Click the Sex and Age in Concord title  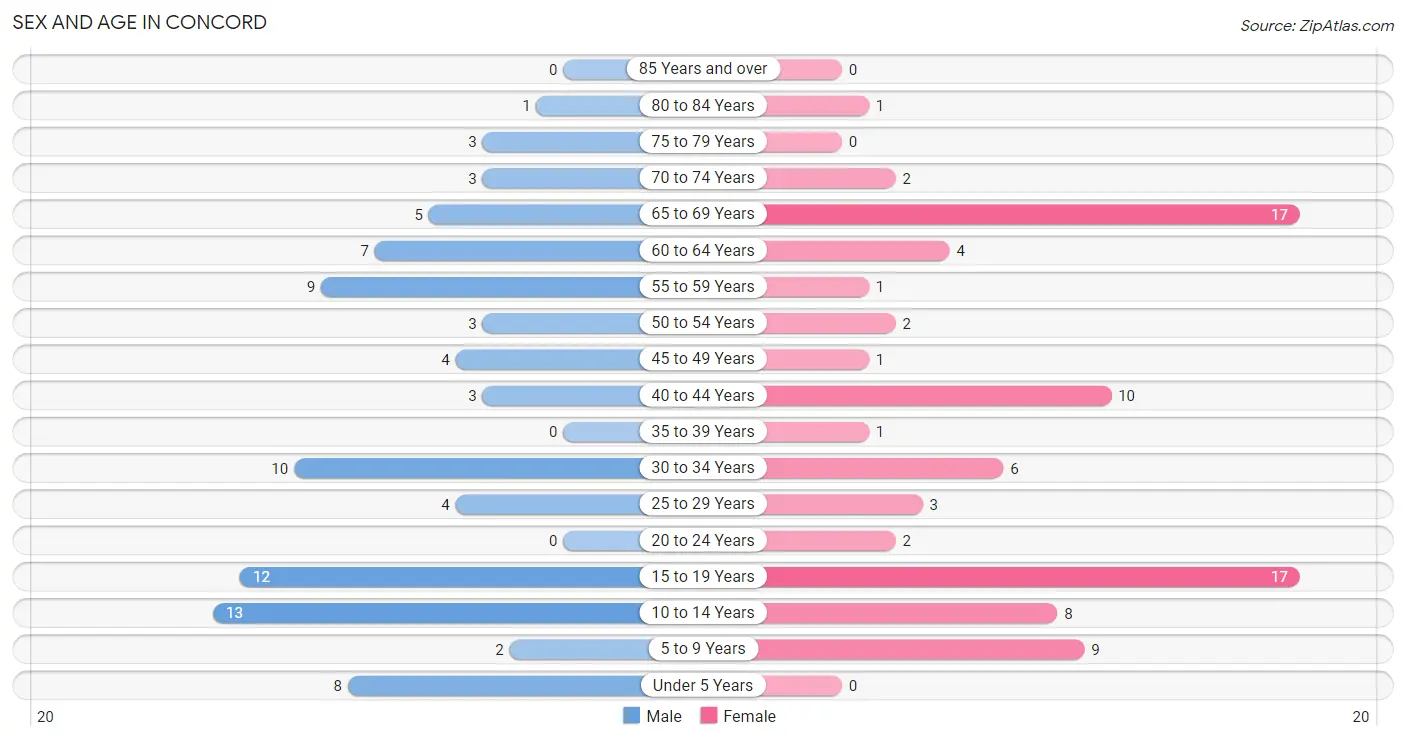click(140, 22)
